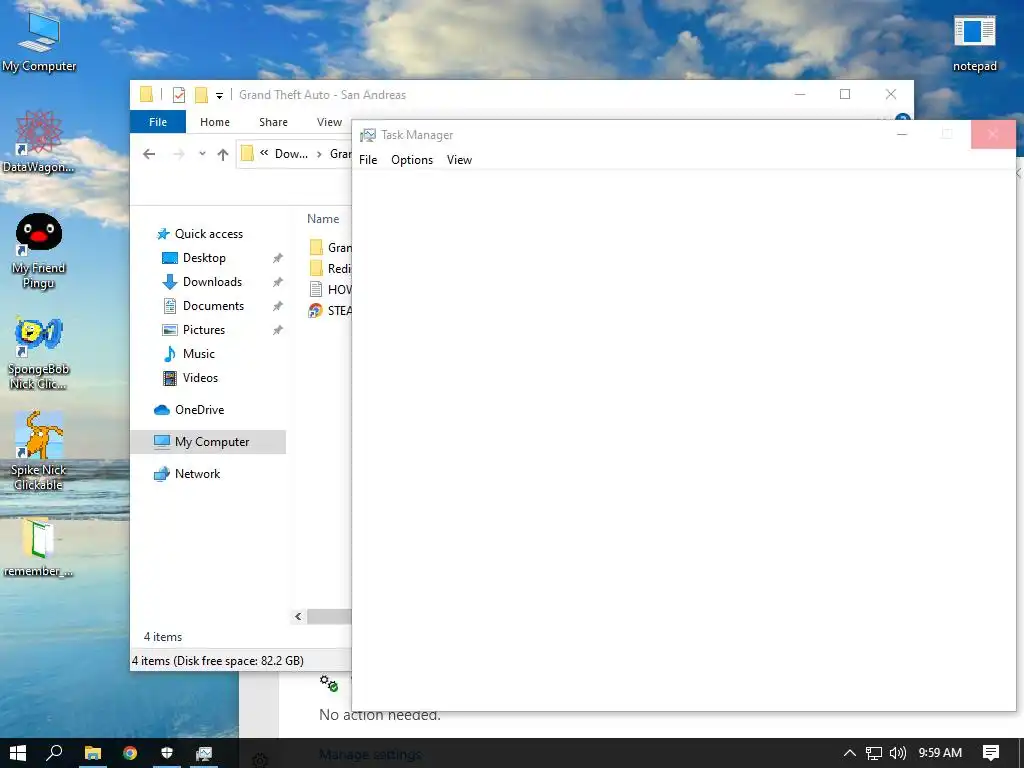Close the Task Manager window
This screenshot has height=768, width=1024.
(x=993, y=135)
